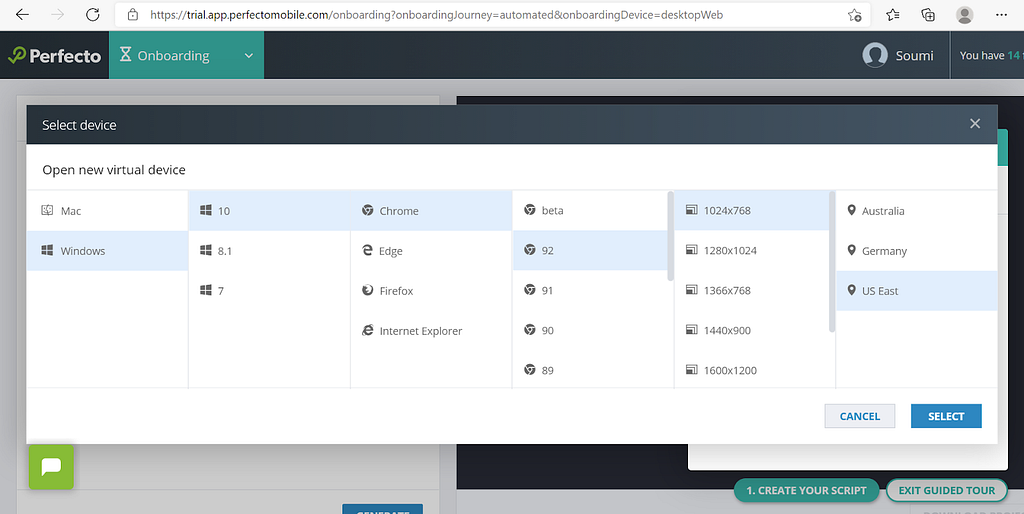The image size is (1024, 514).
Task: Click Create Your Script tour step
Action: coord(807,490)
